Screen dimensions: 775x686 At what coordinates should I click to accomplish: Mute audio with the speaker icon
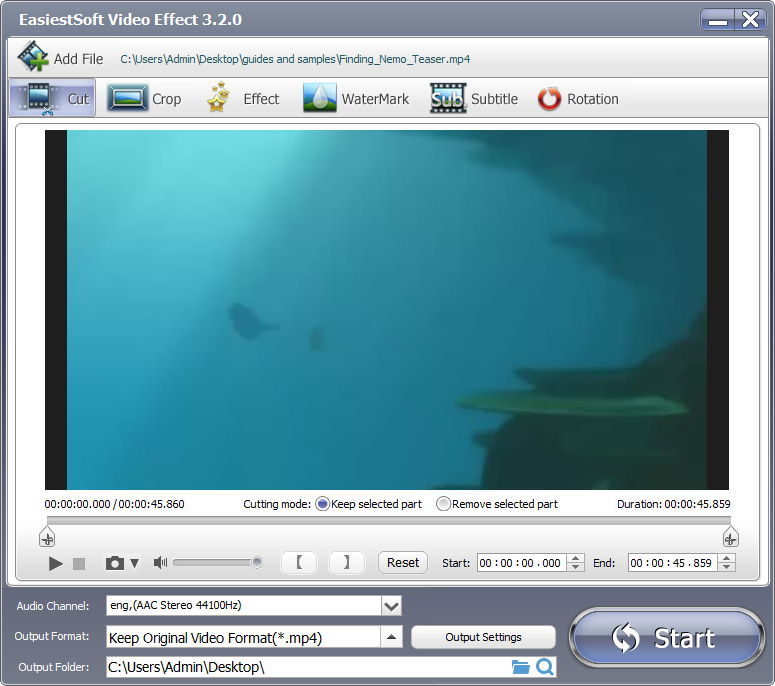click(160, 562)
